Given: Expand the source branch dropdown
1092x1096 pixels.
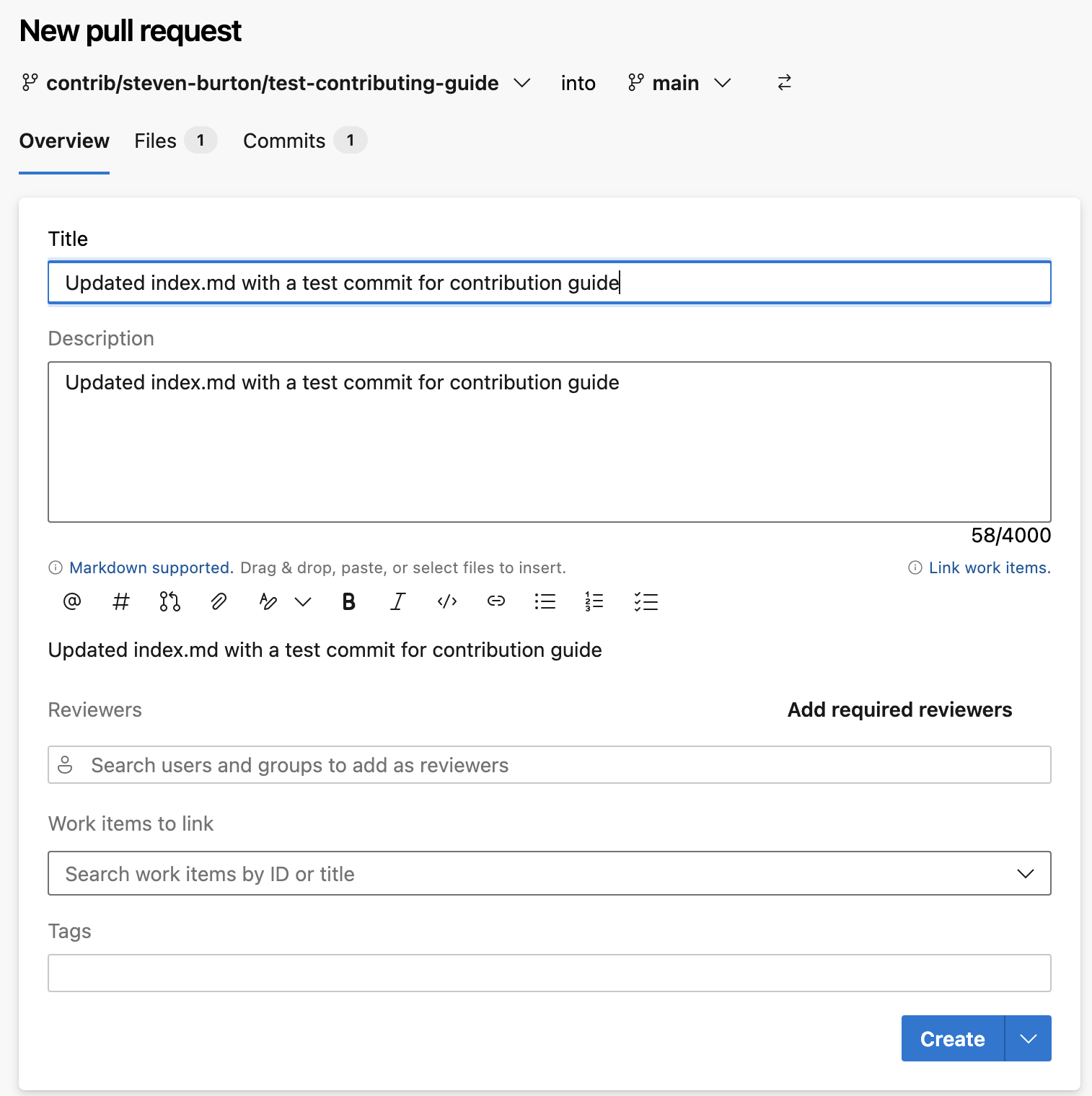Looking at the screenshot, I should [522, 83].
